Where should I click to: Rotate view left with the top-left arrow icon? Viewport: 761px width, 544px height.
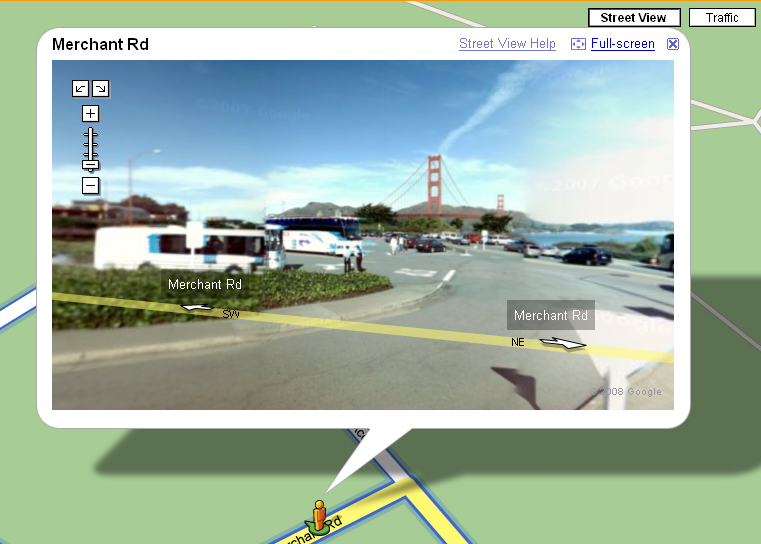80,88
